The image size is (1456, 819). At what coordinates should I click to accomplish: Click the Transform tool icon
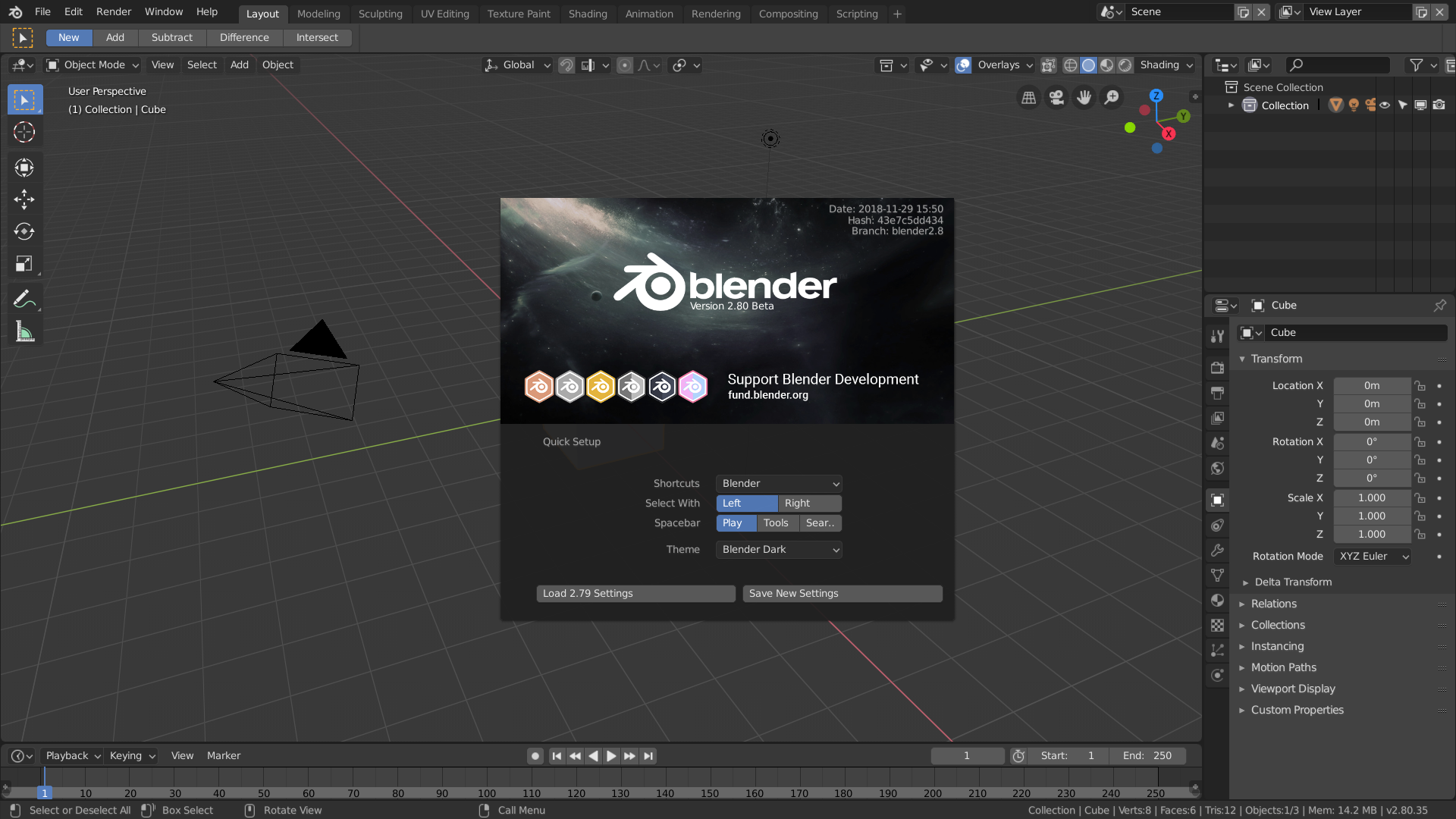(x=25, y=265)
